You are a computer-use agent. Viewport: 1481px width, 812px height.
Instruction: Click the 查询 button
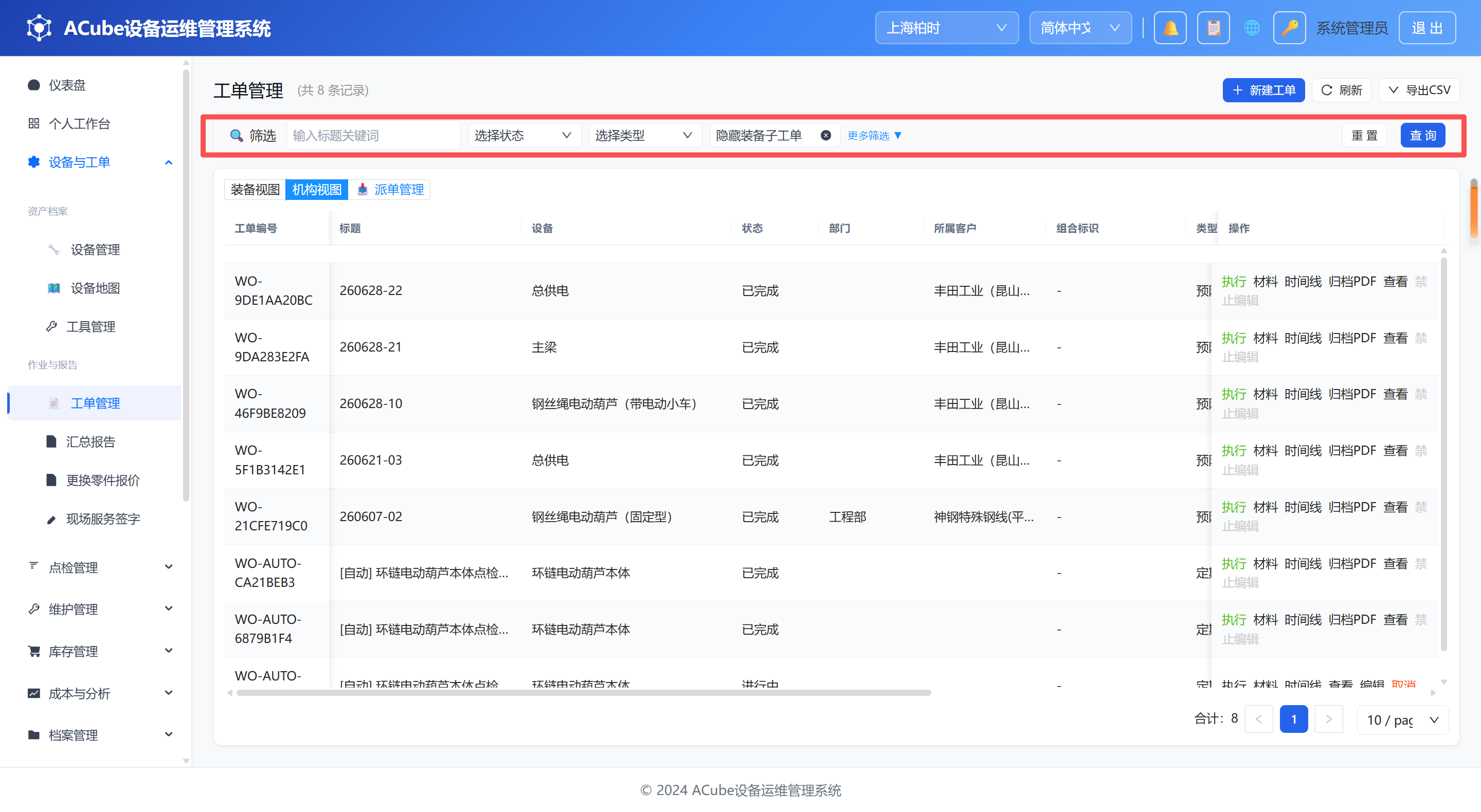coord(1422,136)
